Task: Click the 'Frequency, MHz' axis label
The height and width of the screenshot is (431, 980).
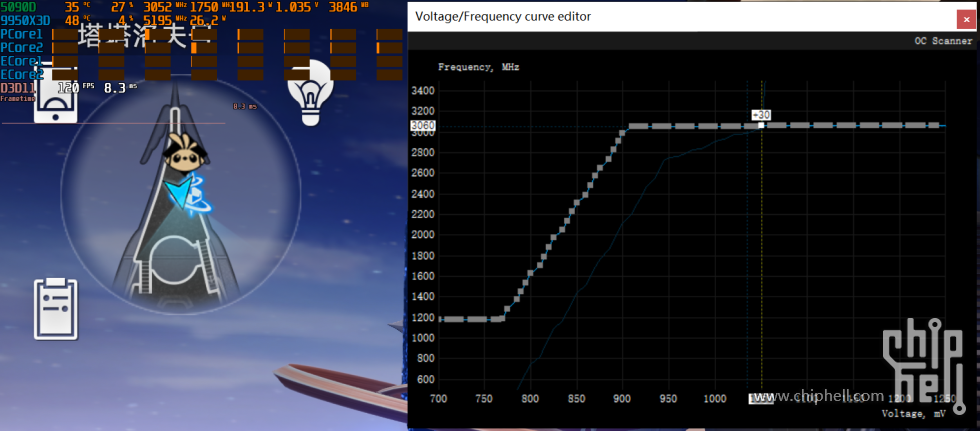Action: coord(479,67)
